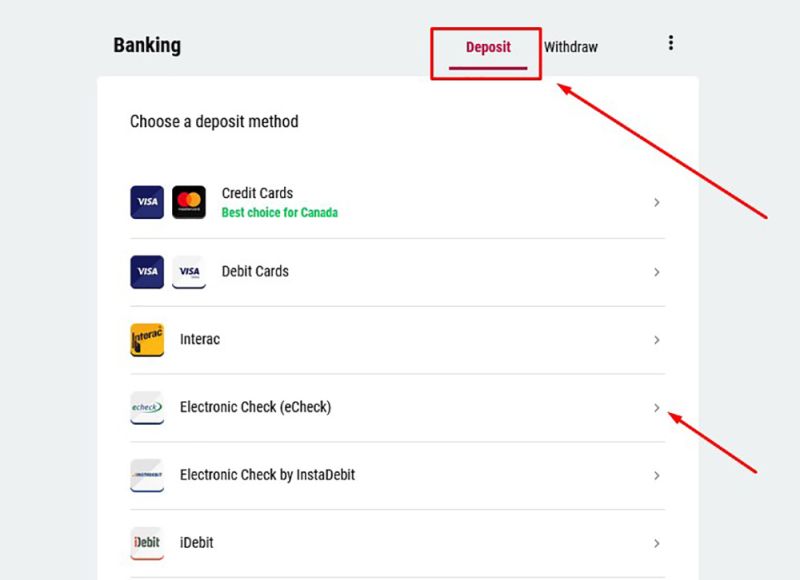Screen dimensions: 800x580
Task: Open the three-dot more options menu
Action: coord(670,43)
